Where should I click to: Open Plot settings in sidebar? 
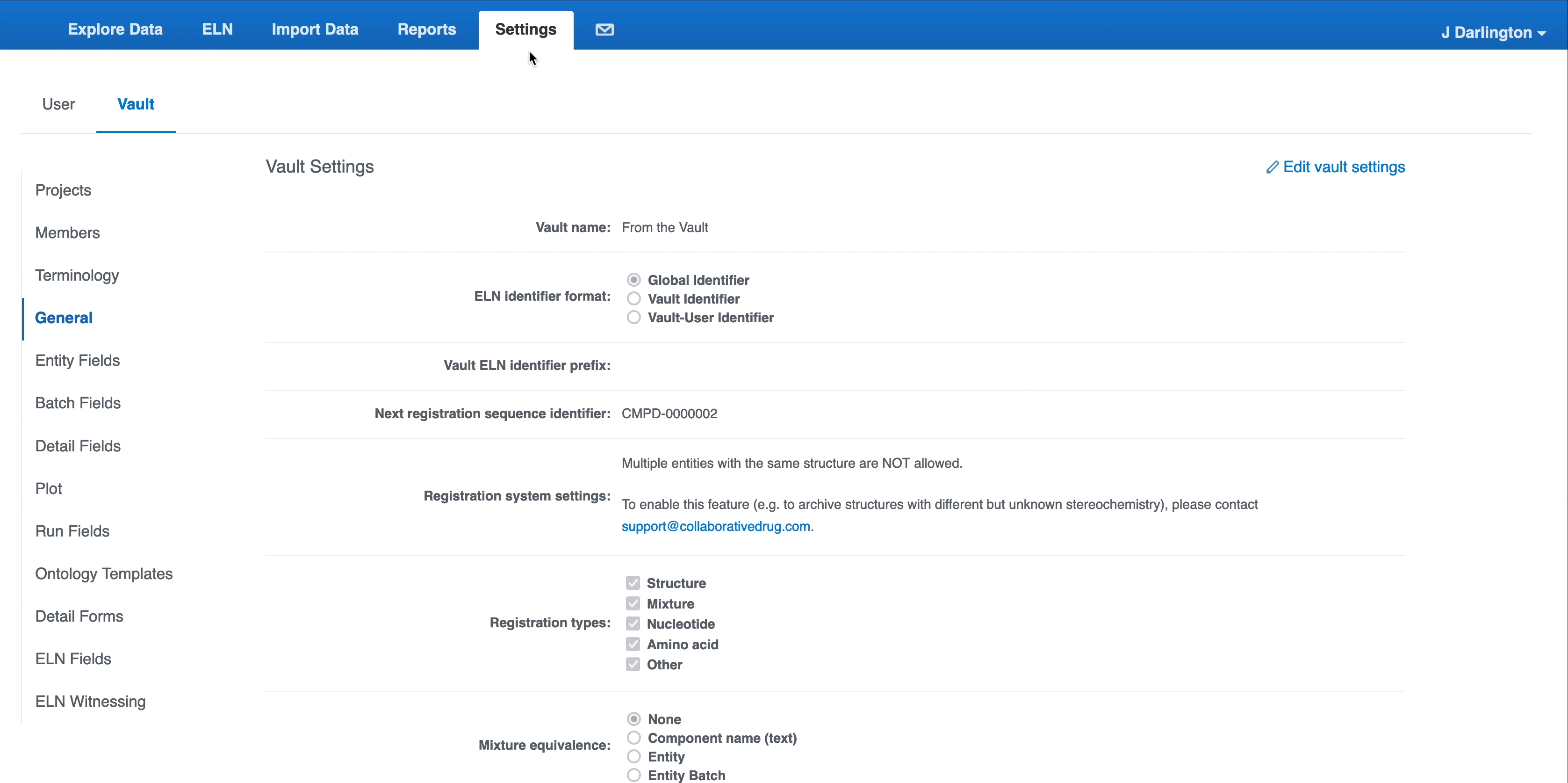(x=49, y=489)
